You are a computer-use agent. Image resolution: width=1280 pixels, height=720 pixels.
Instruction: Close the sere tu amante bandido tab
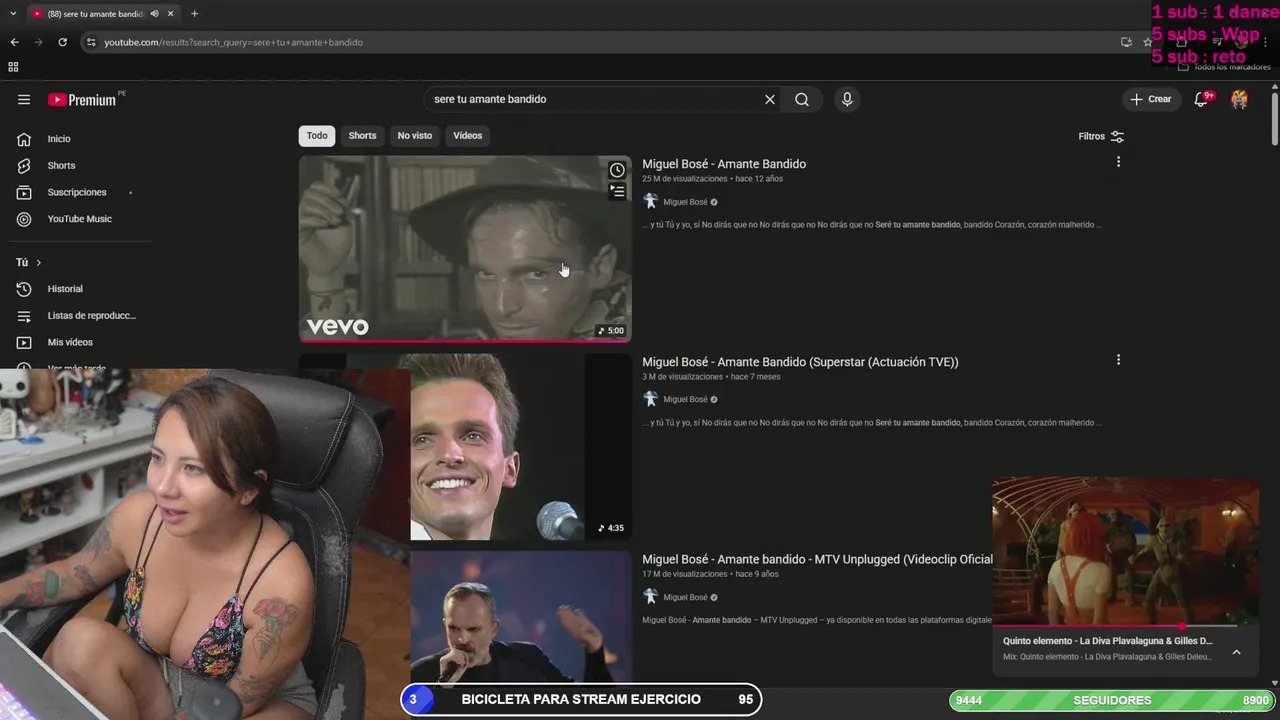coord(170,14)
